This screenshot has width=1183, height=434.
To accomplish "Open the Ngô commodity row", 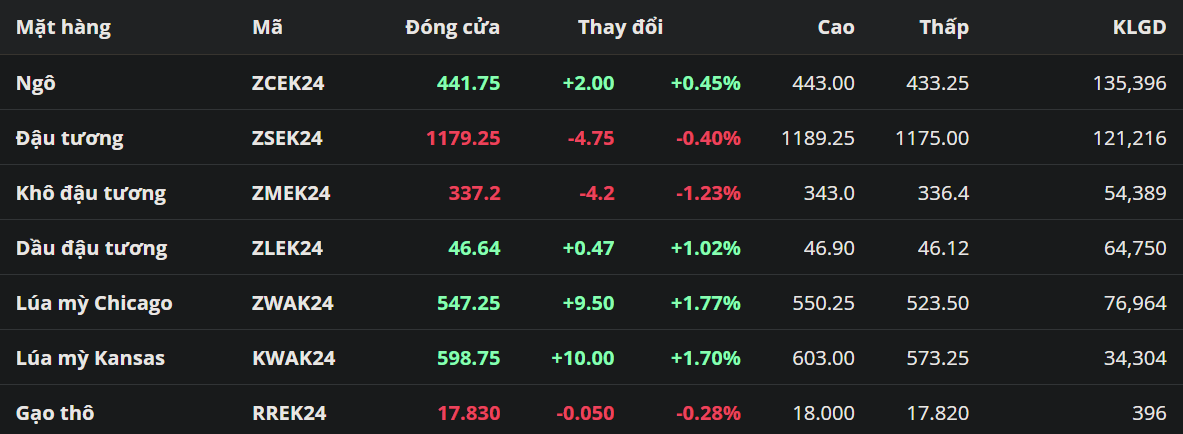I will coord(36,83).
